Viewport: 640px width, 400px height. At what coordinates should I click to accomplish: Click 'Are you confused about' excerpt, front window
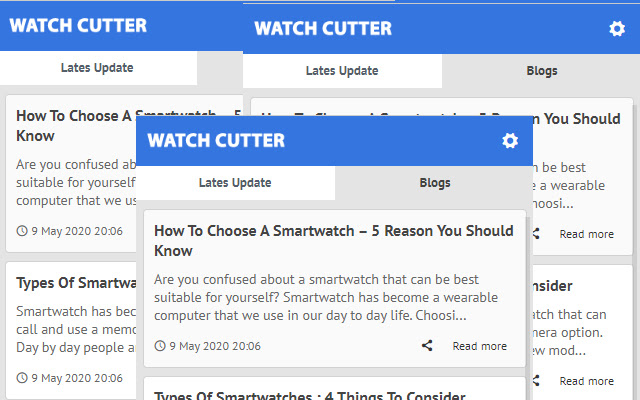point(326,298)
